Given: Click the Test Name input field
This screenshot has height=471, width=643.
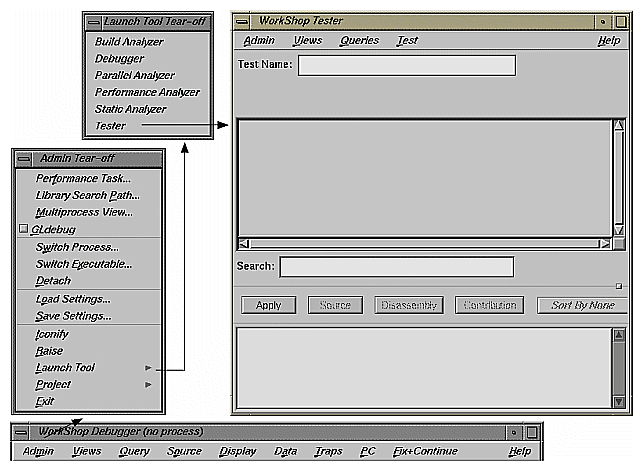Looking at the screenshot, I should (x=406, y=66).
